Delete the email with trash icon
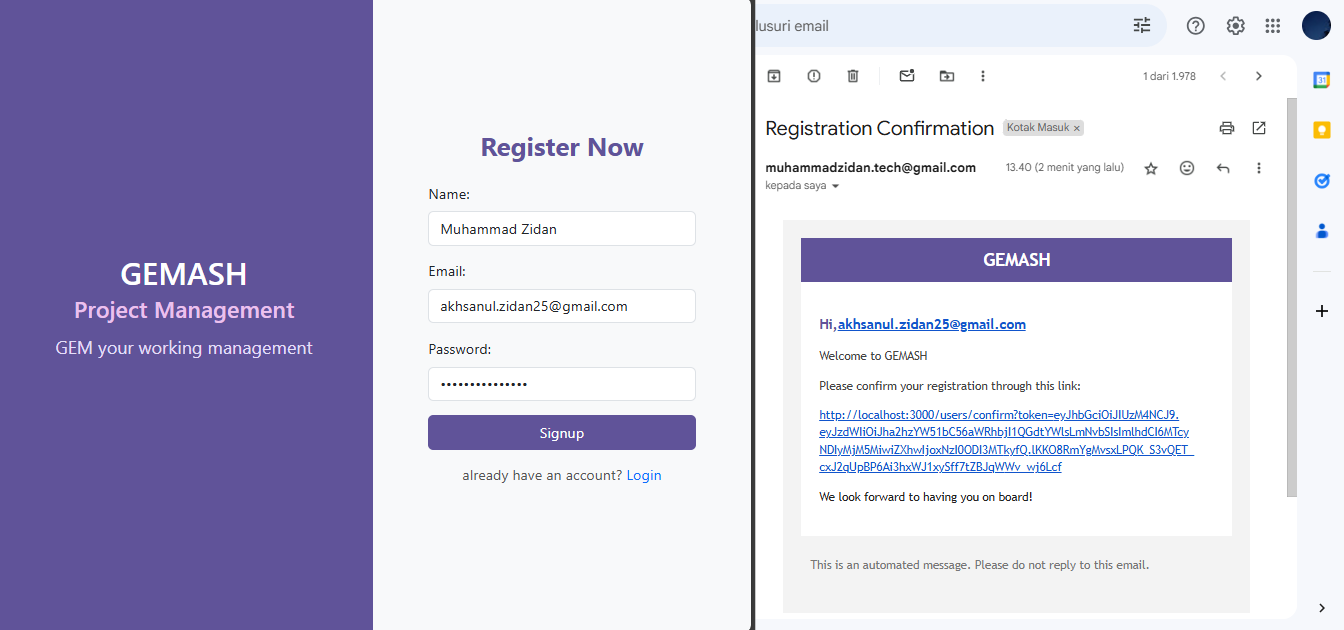Screen dimensions: 1344x630 (x=853, y=76)
